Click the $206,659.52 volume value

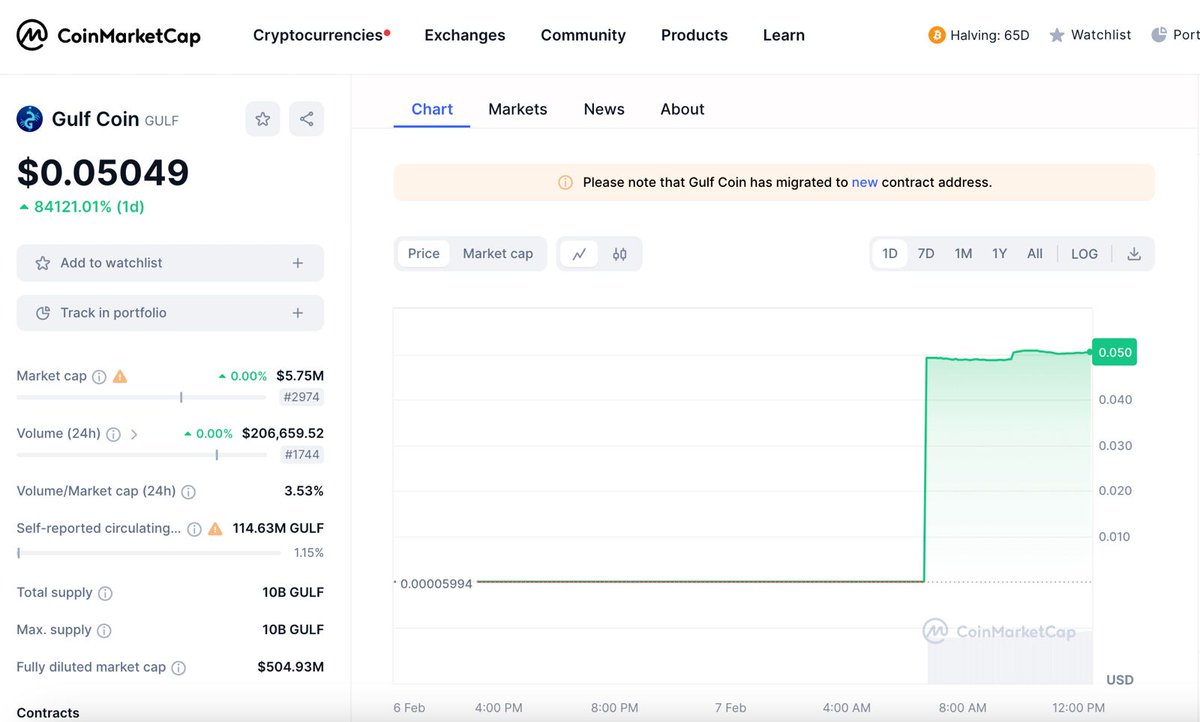[x=282, y=433]
